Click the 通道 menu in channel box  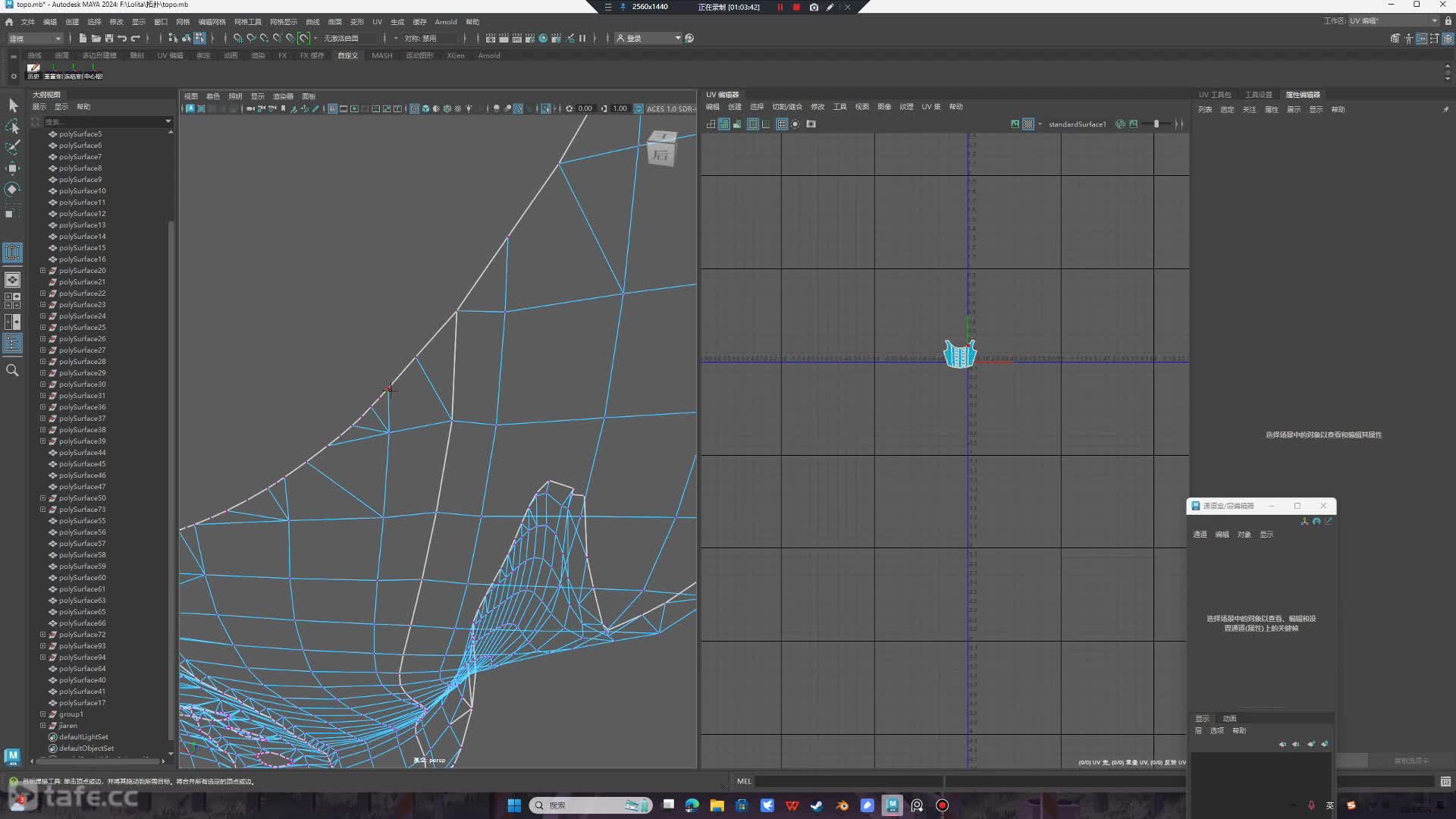point(1200,535)
